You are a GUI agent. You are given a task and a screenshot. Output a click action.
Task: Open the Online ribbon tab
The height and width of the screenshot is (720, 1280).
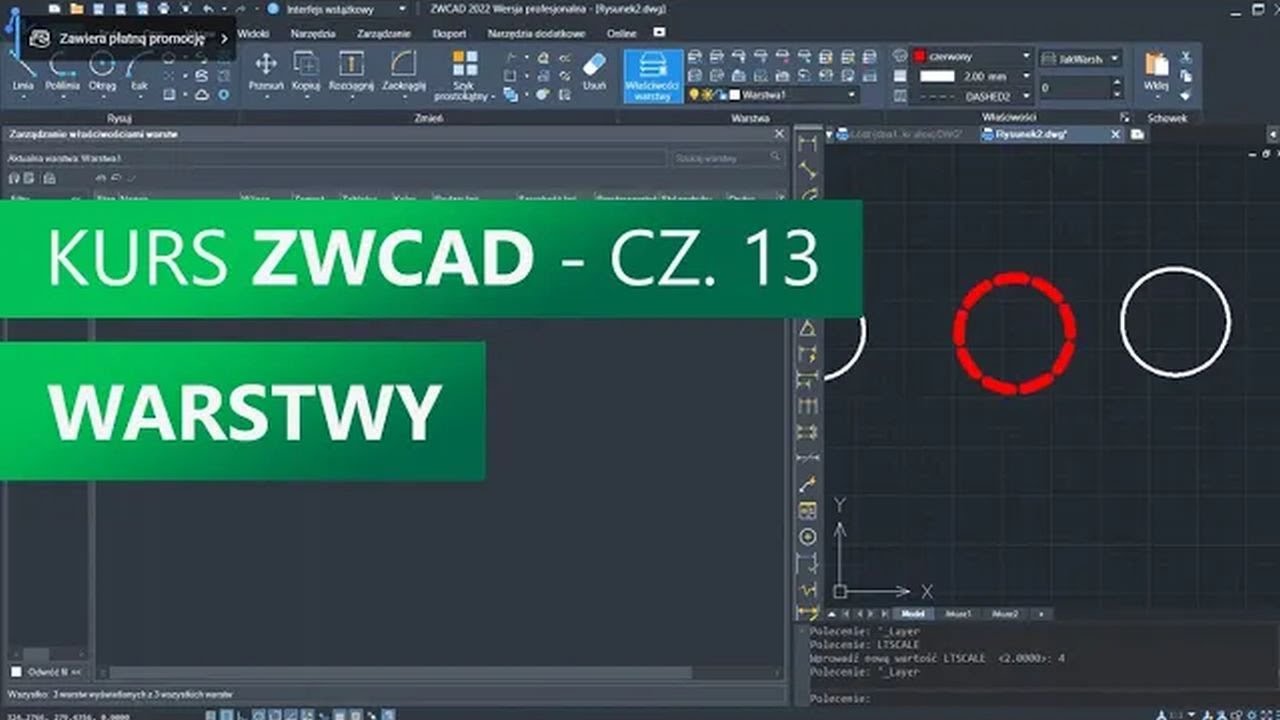pyautogui.click(x=621, y=33)
